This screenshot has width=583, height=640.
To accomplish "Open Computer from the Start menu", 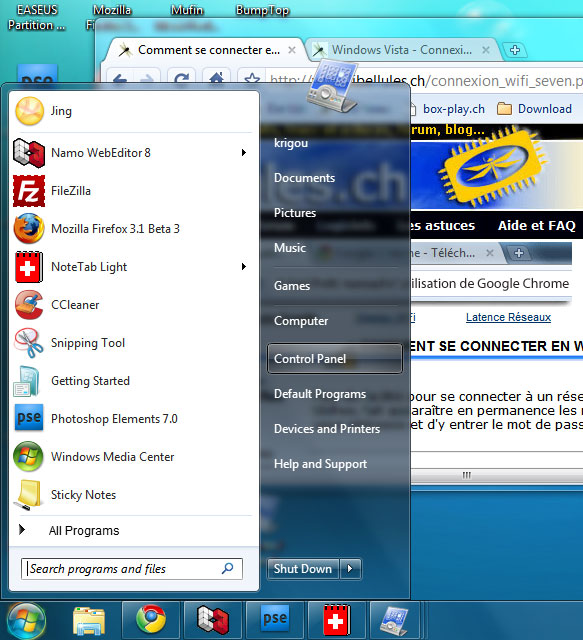I will coord(301,321).
